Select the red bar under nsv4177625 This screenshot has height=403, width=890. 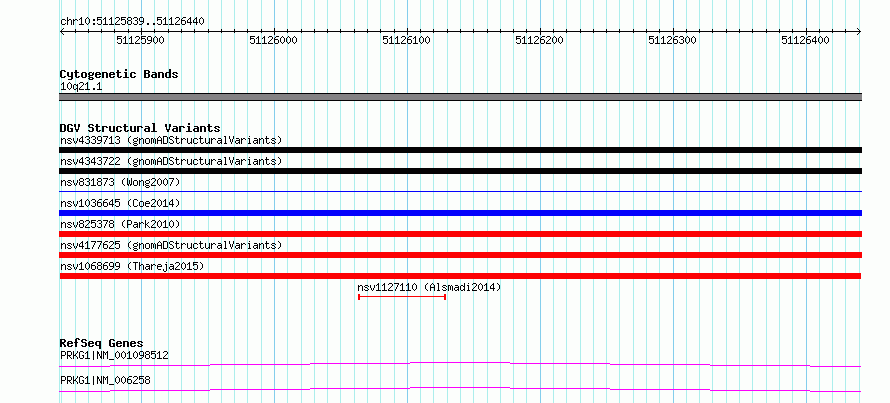pos(460,255)
